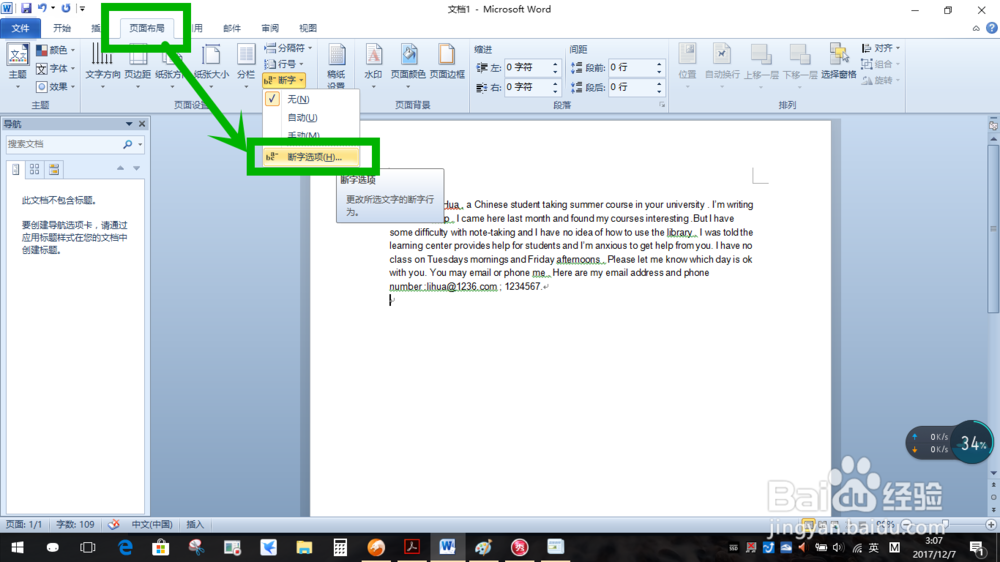Toggle Insert (插入) mode in status bar
The height and width of the screenshot is (562, 1000).
[195, 524]
